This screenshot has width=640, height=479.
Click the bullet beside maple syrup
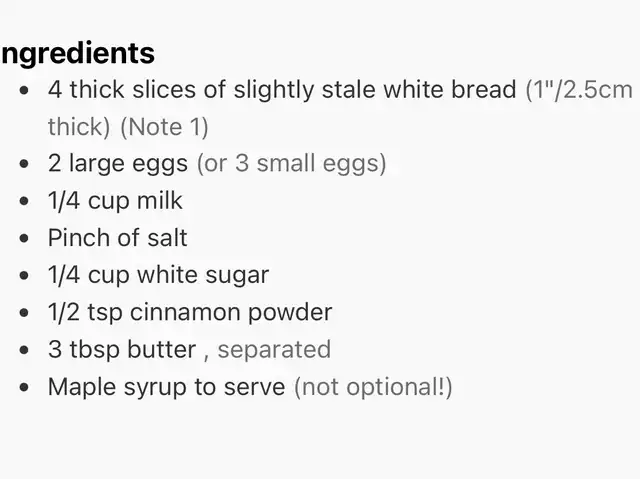pyautogui.click(x=24, y=387)
